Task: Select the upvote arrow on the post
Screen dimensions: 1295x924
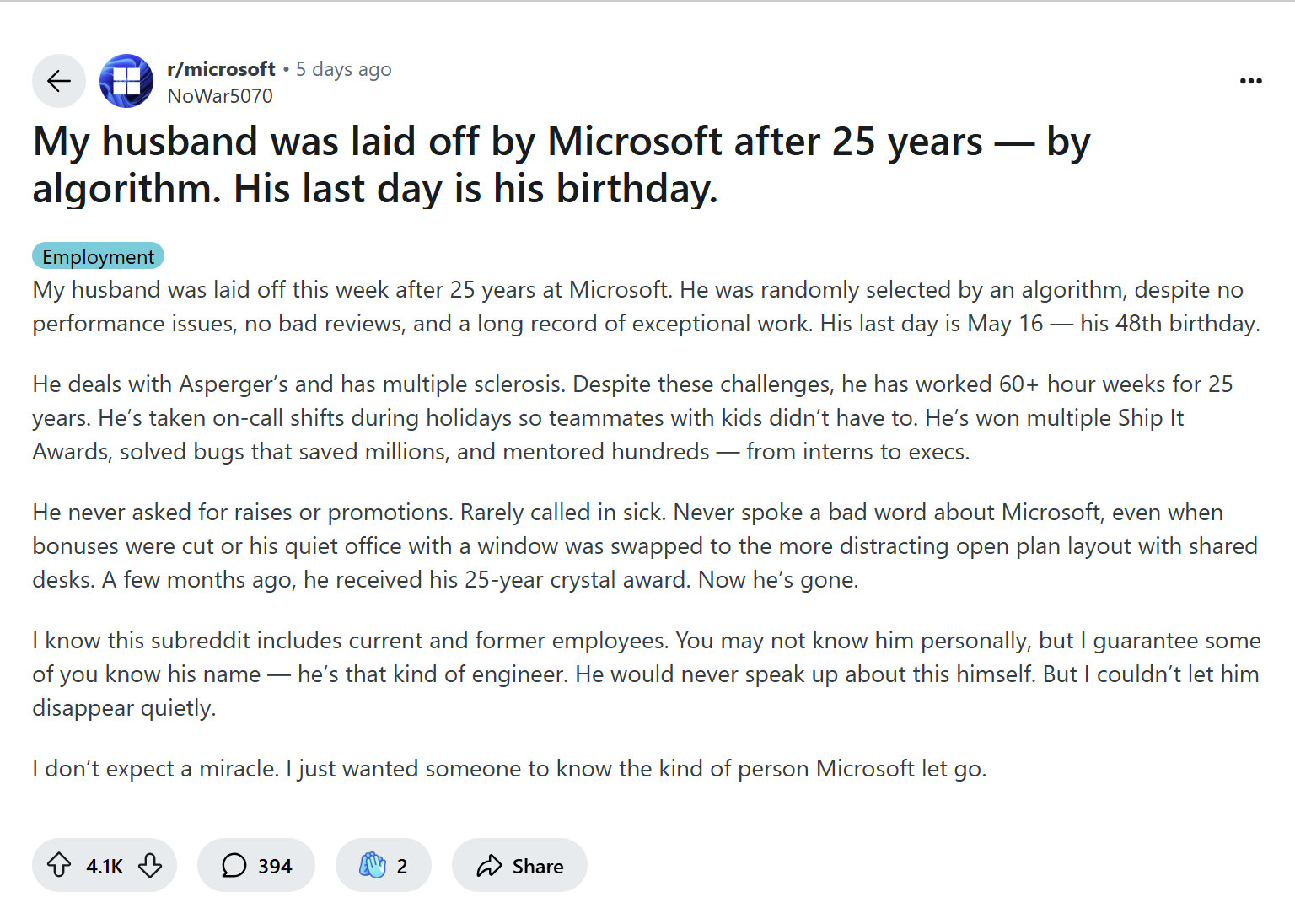Action: 59,865
